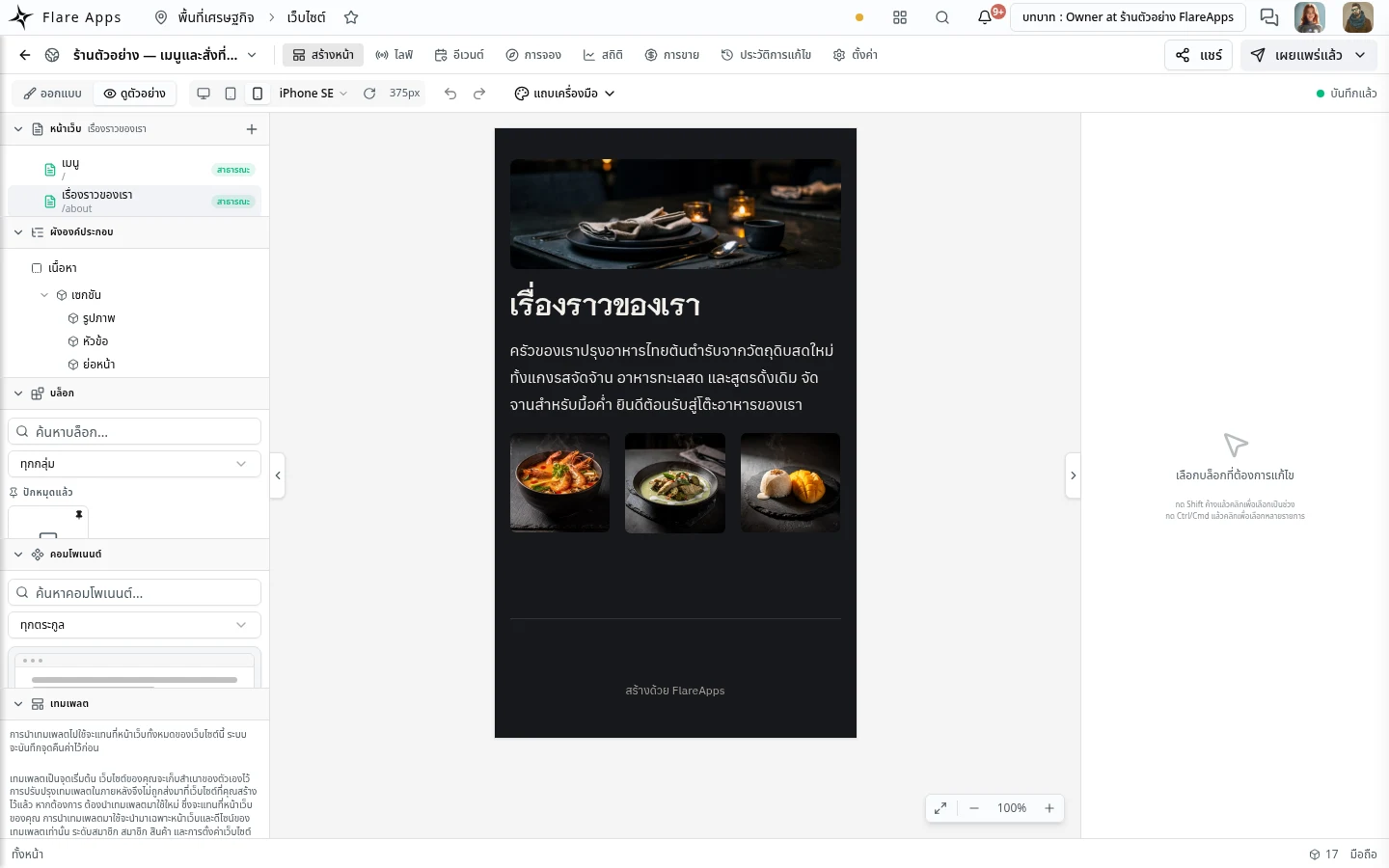The height and width of the screenshot is (868, 1389).
Task: Go back with the left arrow
Action: click(25, 55)
